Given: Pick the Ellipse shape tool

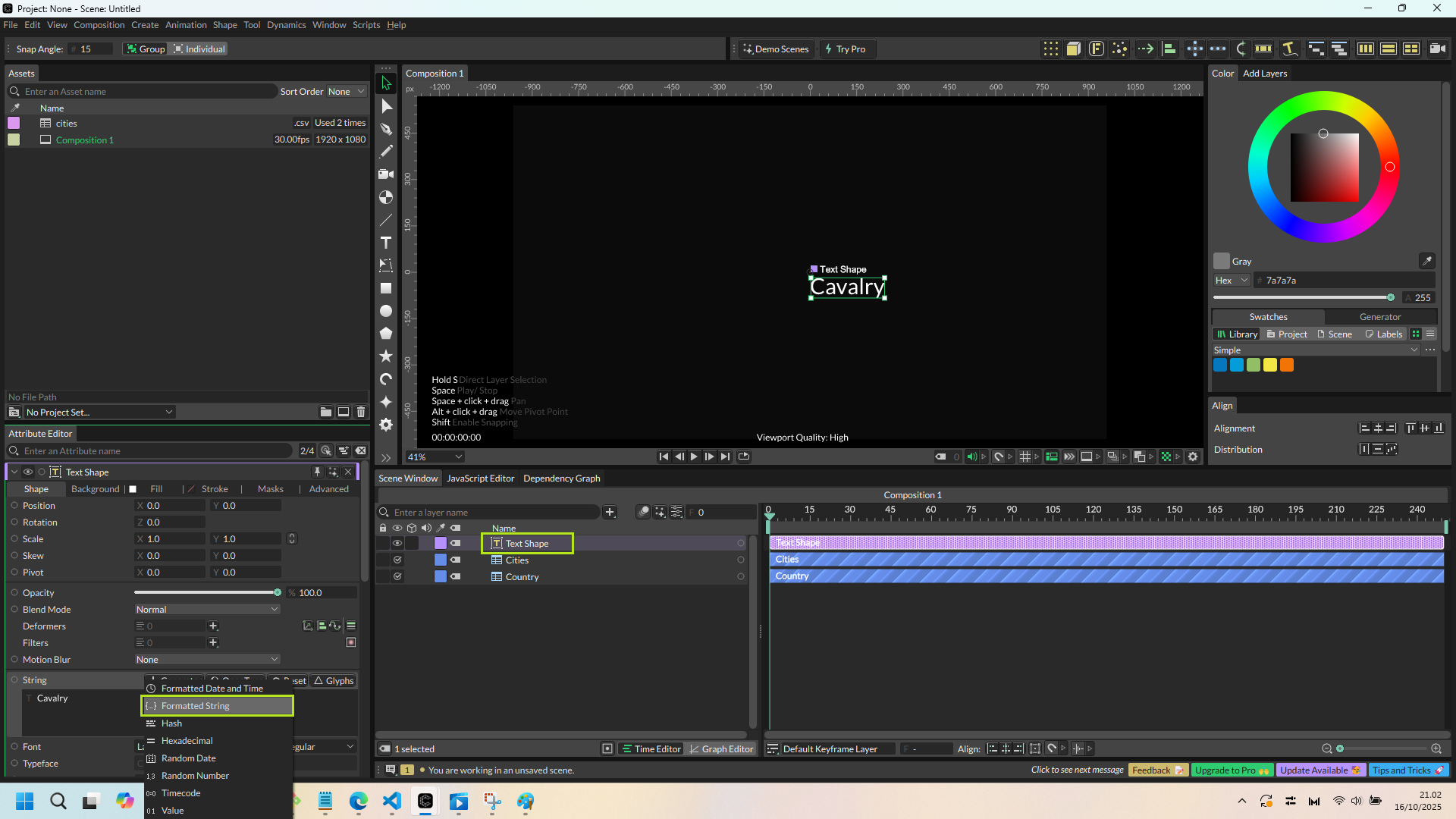Looking at the screenshot, I should pos(386,311).
